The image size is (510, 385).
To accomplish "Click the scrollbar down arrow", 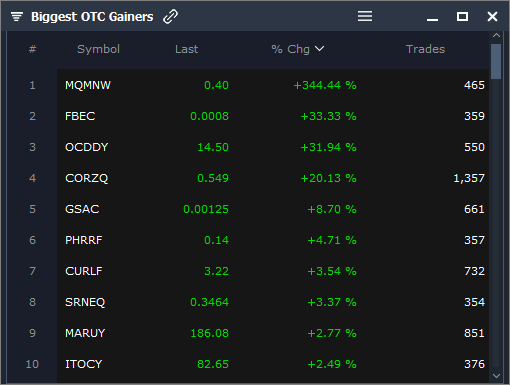I will 496,376.
